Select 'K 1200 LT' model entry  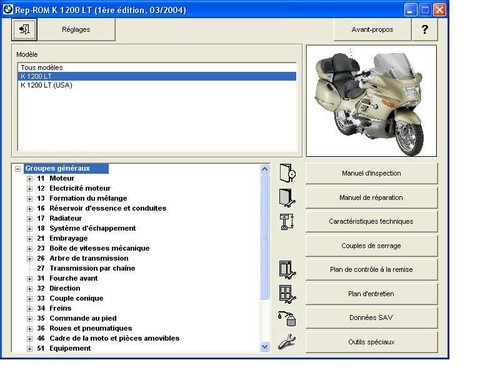click(157, 76)
